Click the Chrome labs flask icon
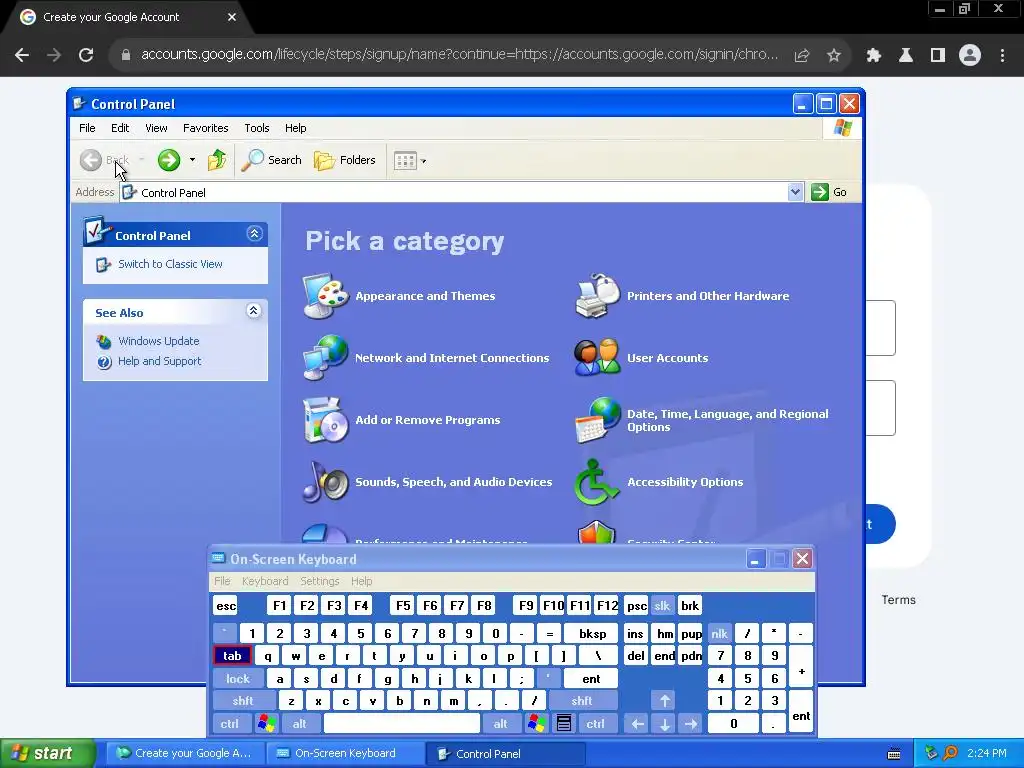The image size is (1024, 768). 906,56
